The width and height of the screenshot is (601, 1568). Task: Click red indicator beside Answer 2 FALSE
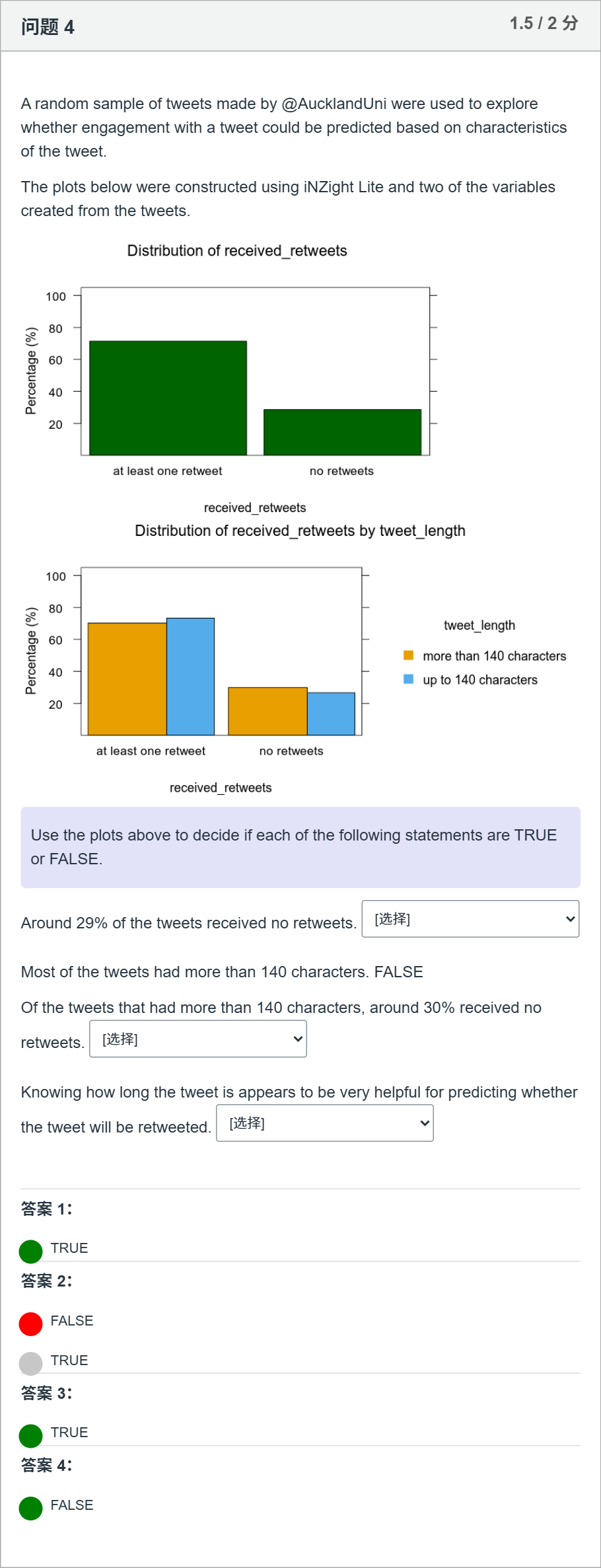point(30,1324)
